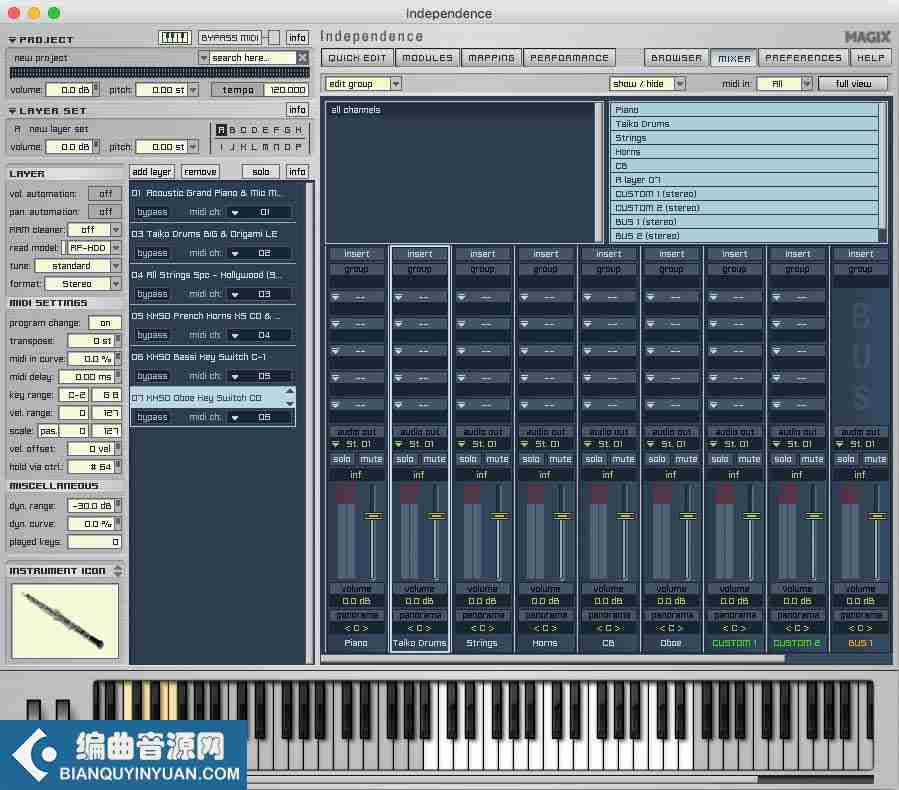
Task: Mute the Piano mixer channel
Action: pyautogui.click(x=371, y=459)
